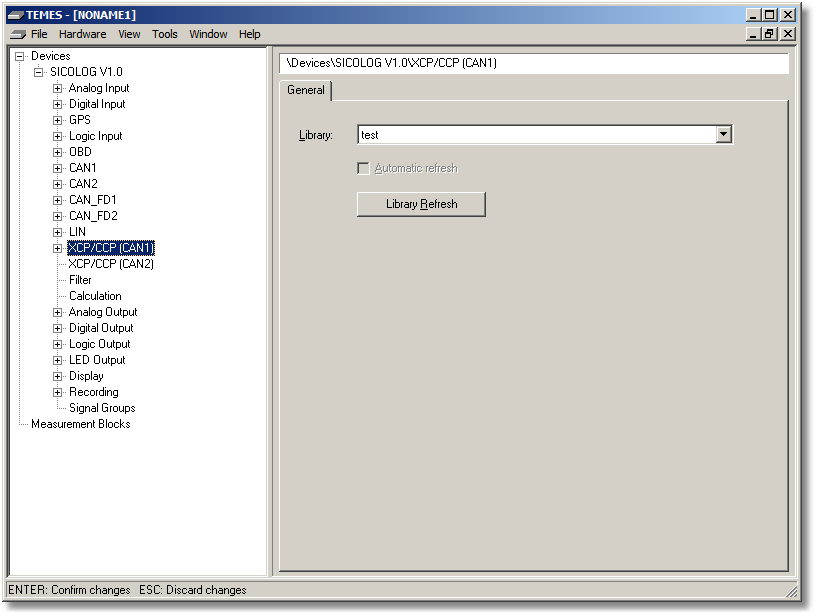816x616 pixels.
Task: Select the CAN_FD2 label in tree
Action: 93,216
